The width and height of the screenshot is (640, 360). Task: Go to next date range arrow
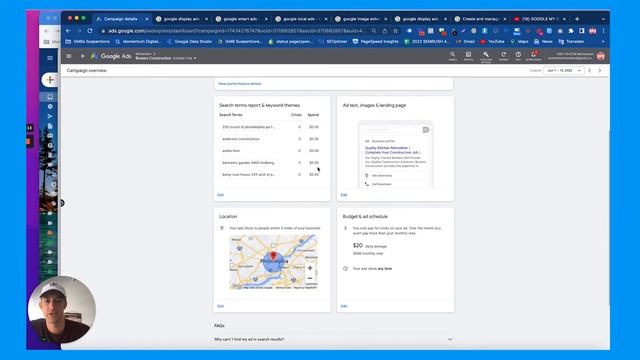(x=600, y=71)
